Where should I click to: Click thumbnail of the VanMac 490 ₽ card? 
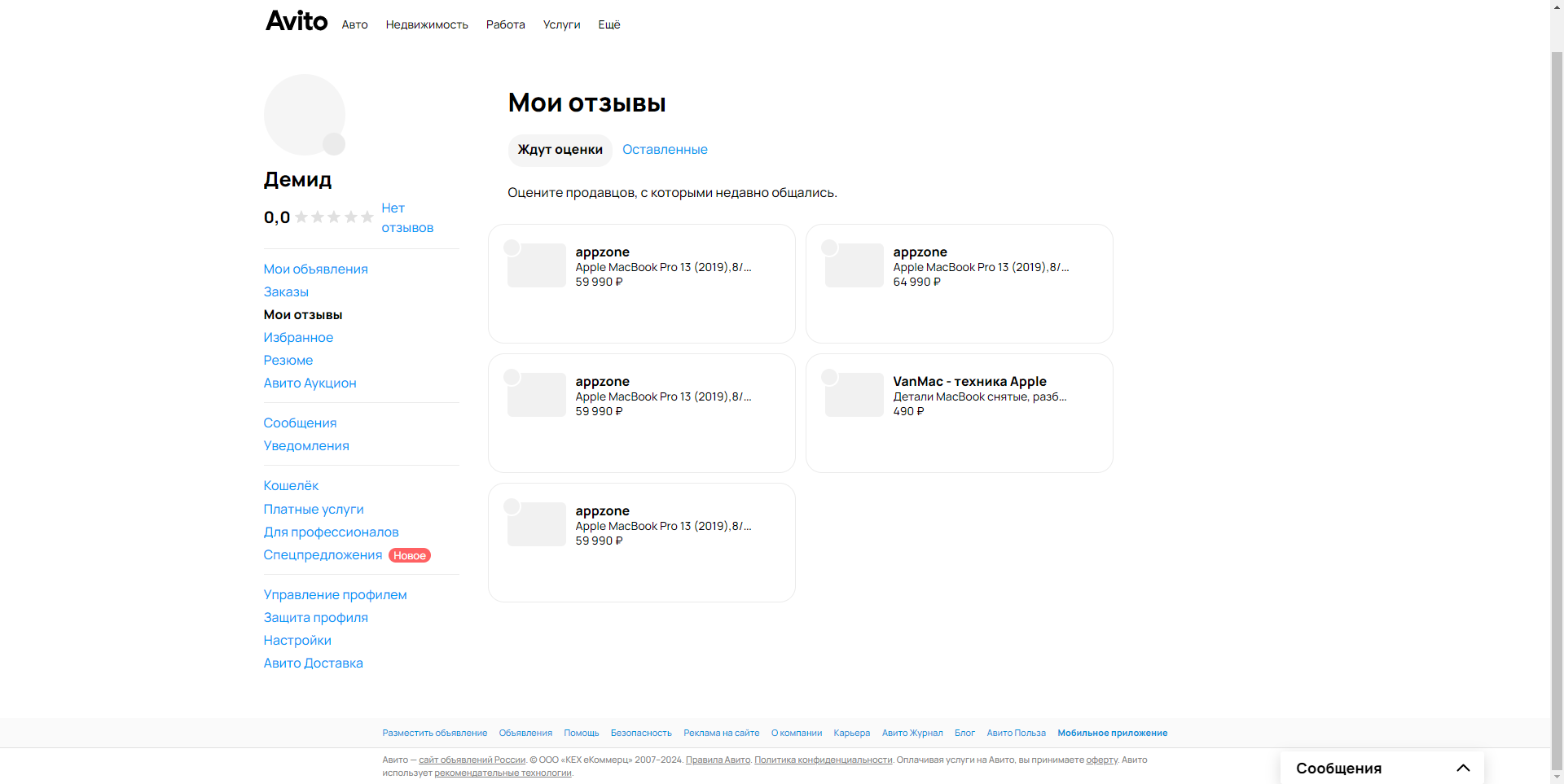854,395
